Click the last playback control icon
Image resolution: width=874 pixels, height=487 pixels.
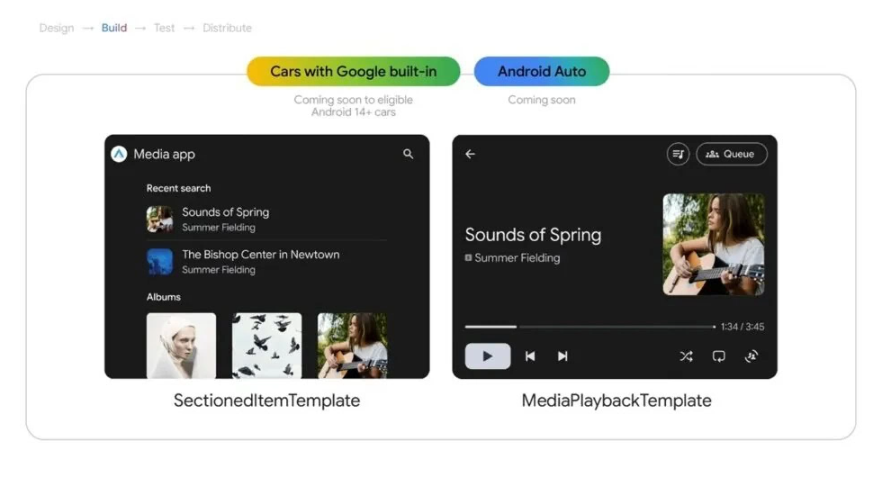click(751, 356)
